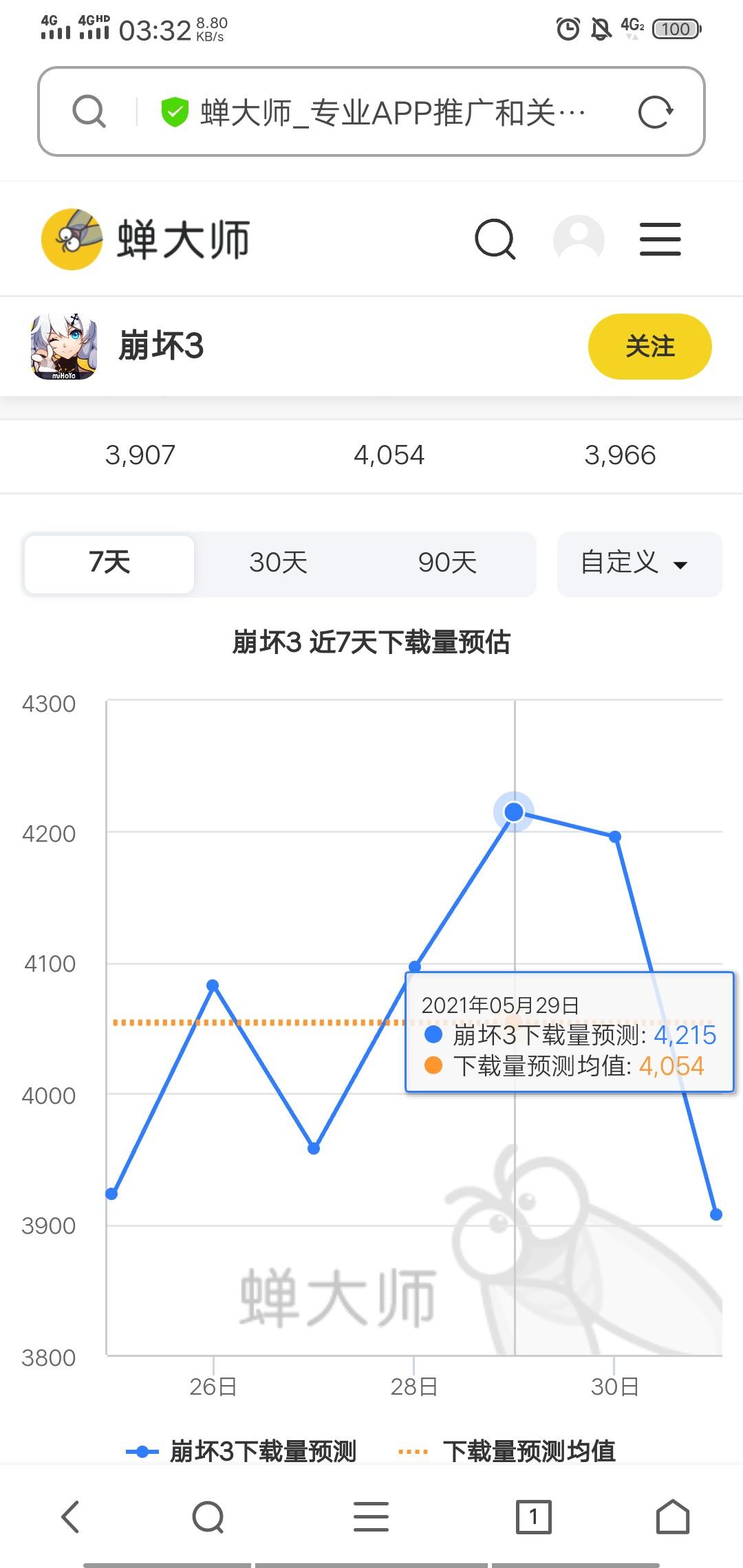
Task: Open the browser bottom menu icon
Action: pos(371,1517)
